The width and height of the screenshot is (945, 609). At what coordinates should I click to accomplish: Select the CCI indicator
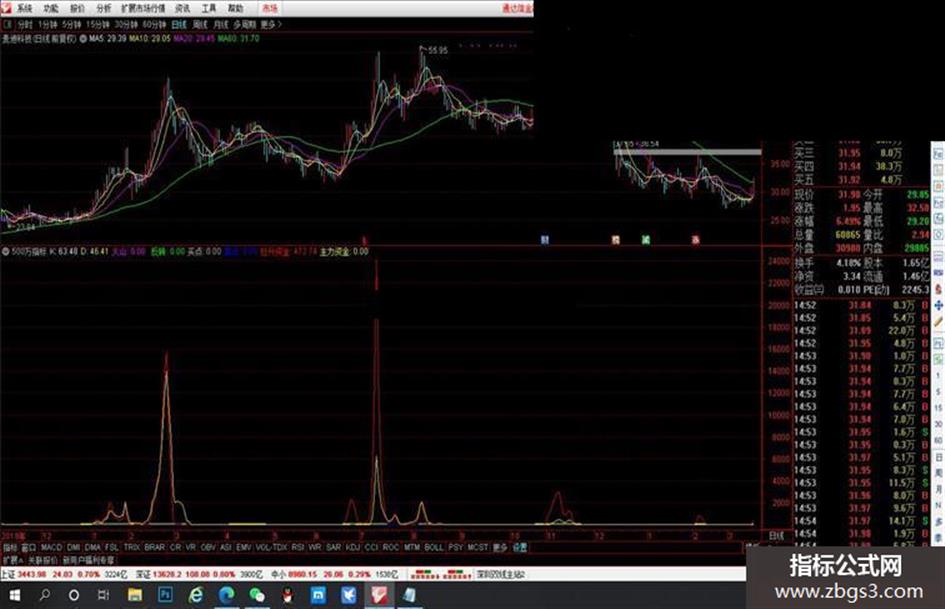(371, 547)
